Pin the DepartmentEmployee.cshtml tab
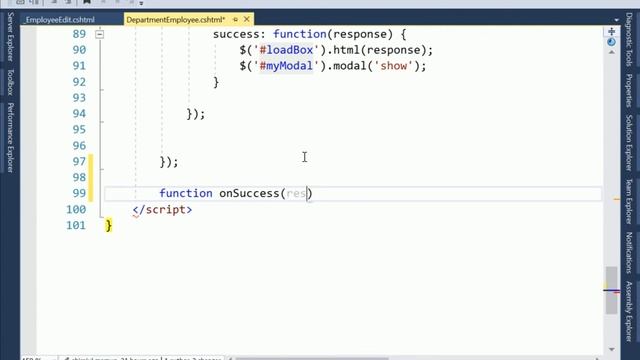This screenshot has width=640, height=360. coord(235,20)
